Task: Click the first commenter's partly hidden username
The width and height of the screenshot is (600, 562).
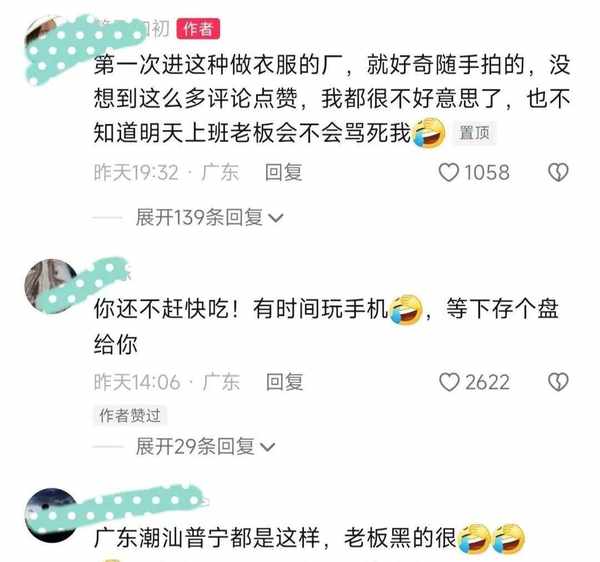Action: 131,29
